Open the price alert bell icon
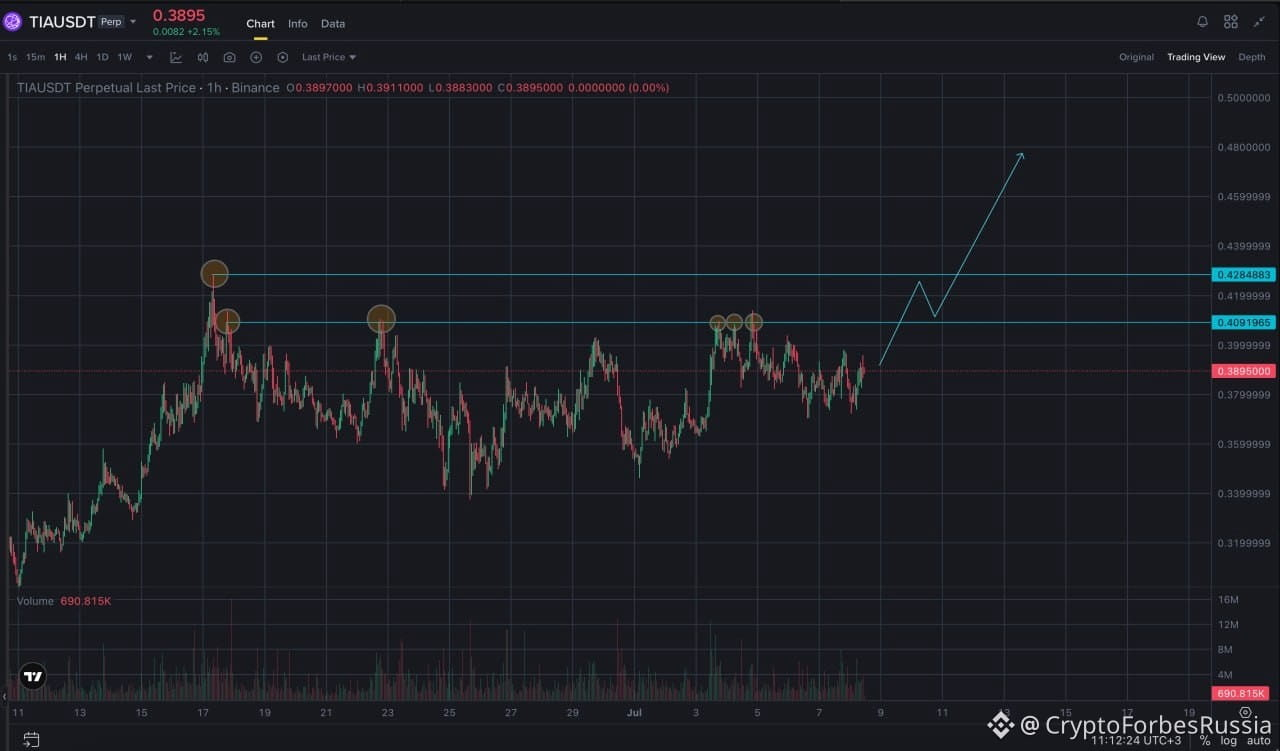The height and width of the screenshot is (751, 1280). (1202, 22)
